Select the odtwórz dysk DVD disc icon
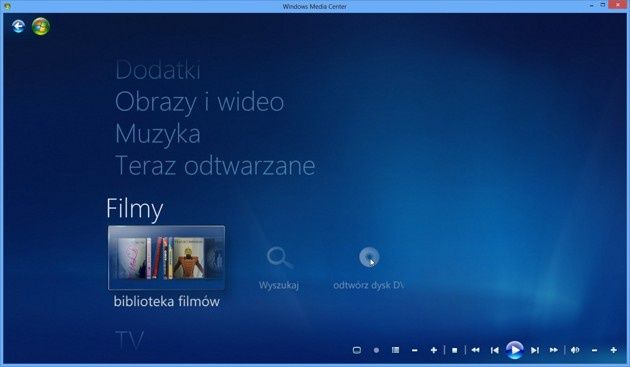 click(369, 257)
